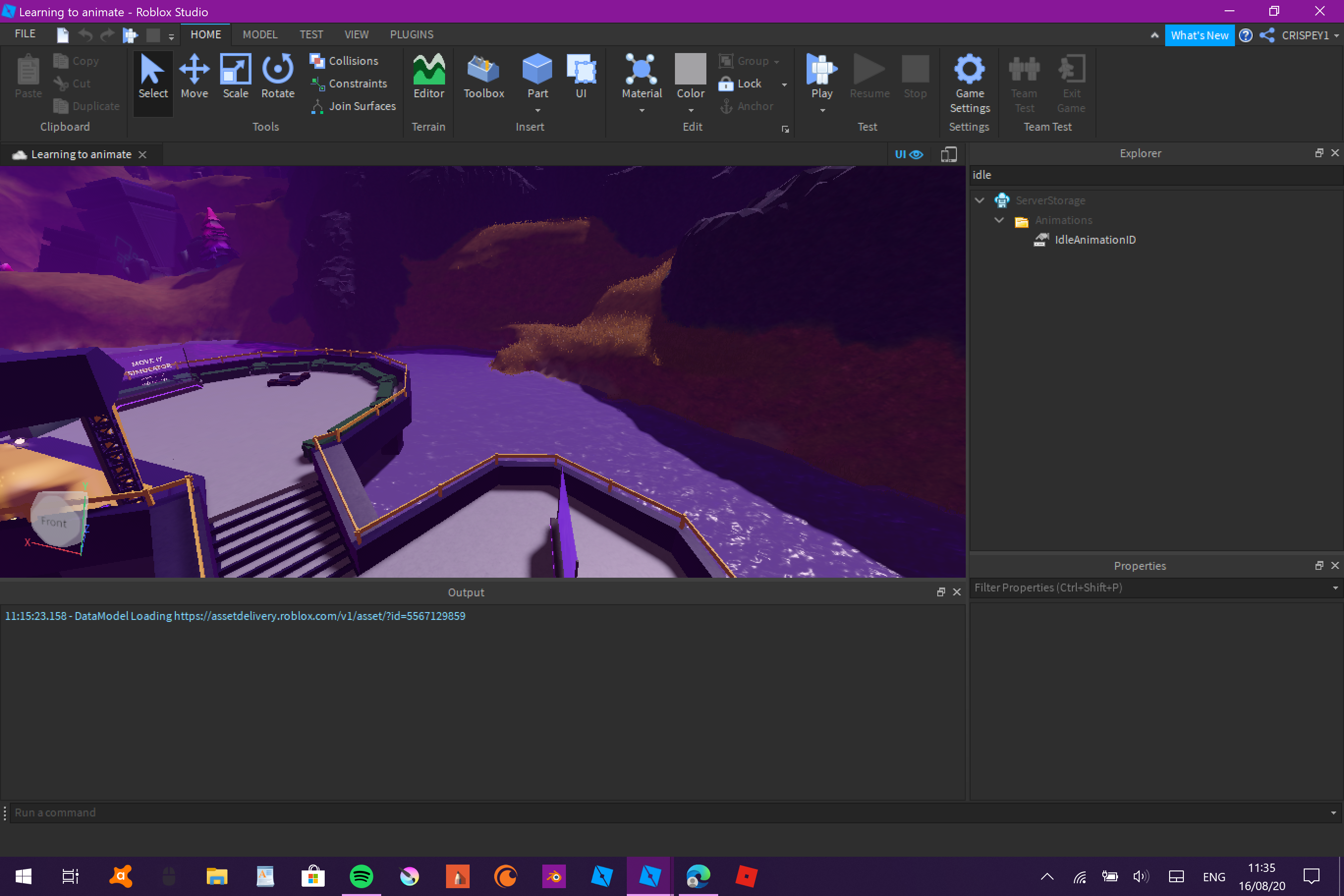Open the Toolbox
The height and width of the screenshot is (896, 1344).
483,76
